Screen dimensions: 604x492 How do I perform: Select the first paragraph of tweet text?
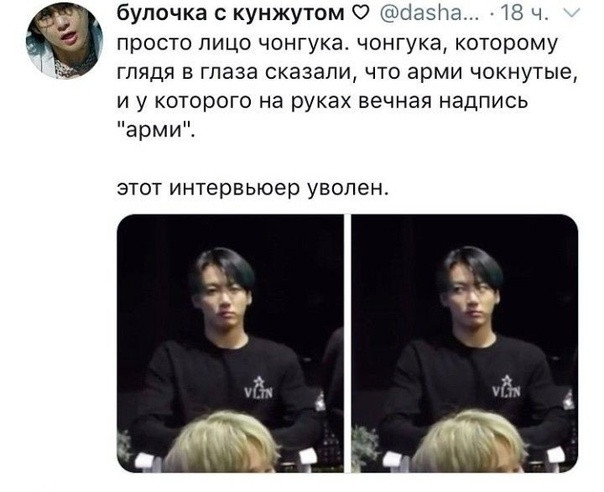click(347, 87)
